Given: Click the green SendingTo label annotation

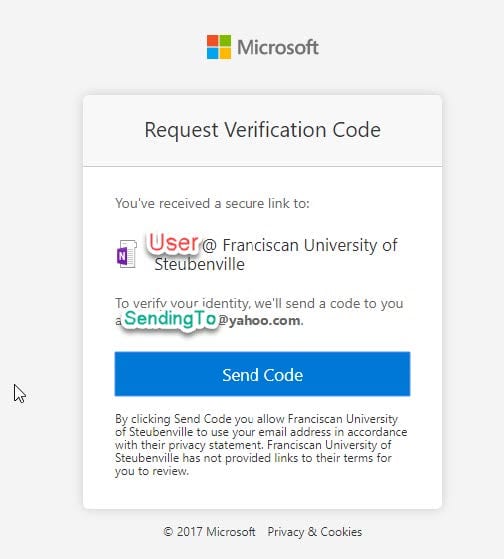Looking at the screenshot, I should point(170,318).
